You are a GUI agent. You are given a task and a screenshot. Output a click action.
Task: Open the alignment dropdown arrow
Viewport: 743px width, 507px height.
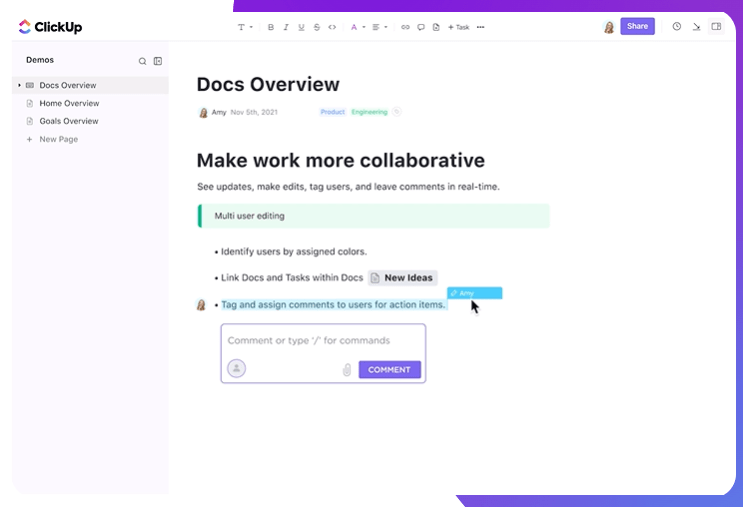coord(386,27)
